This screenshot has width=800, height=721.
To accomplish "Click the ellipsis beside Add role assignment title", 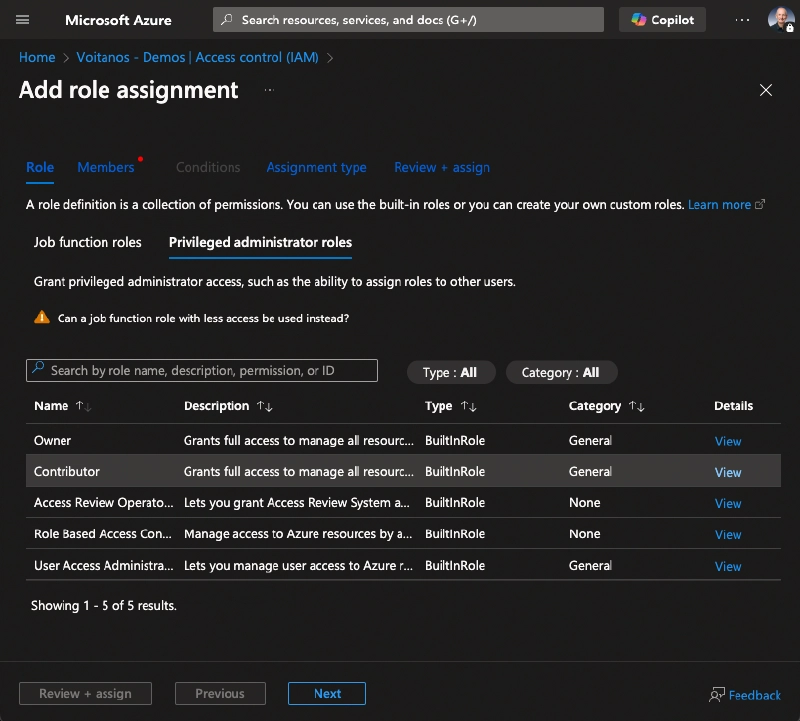I will coord(267,92).
